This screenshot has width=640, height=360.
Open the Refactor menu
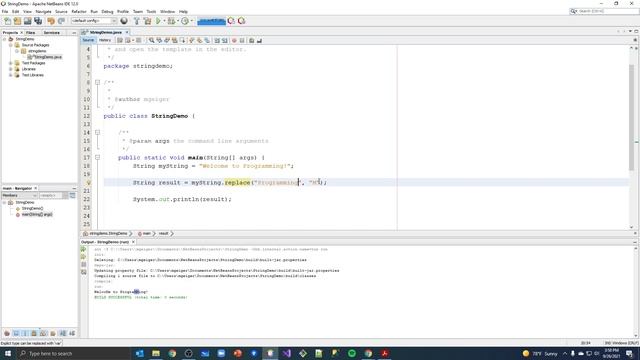pos(79,11)
